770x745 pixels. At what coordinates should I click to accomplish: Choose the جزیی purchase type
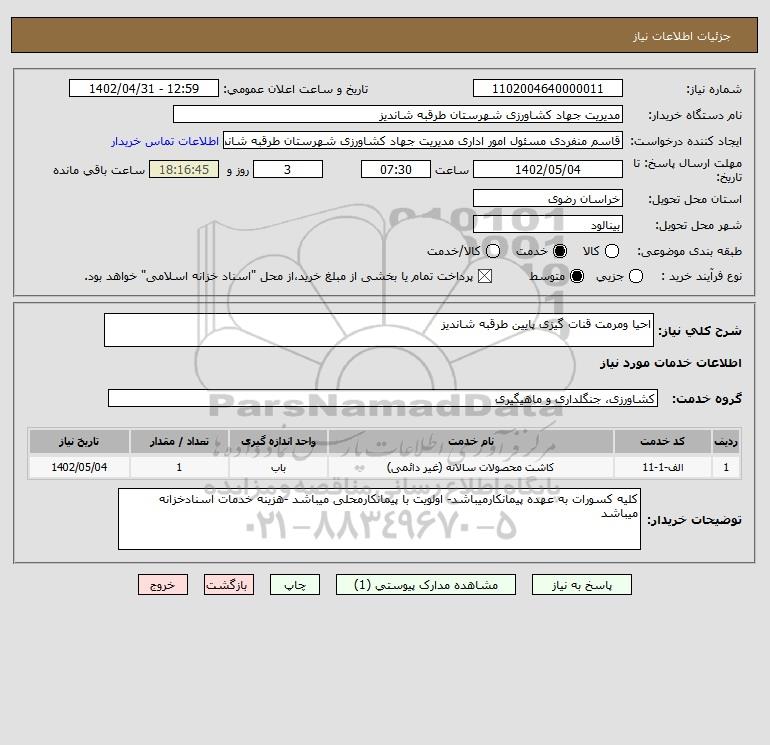point(635,276)
